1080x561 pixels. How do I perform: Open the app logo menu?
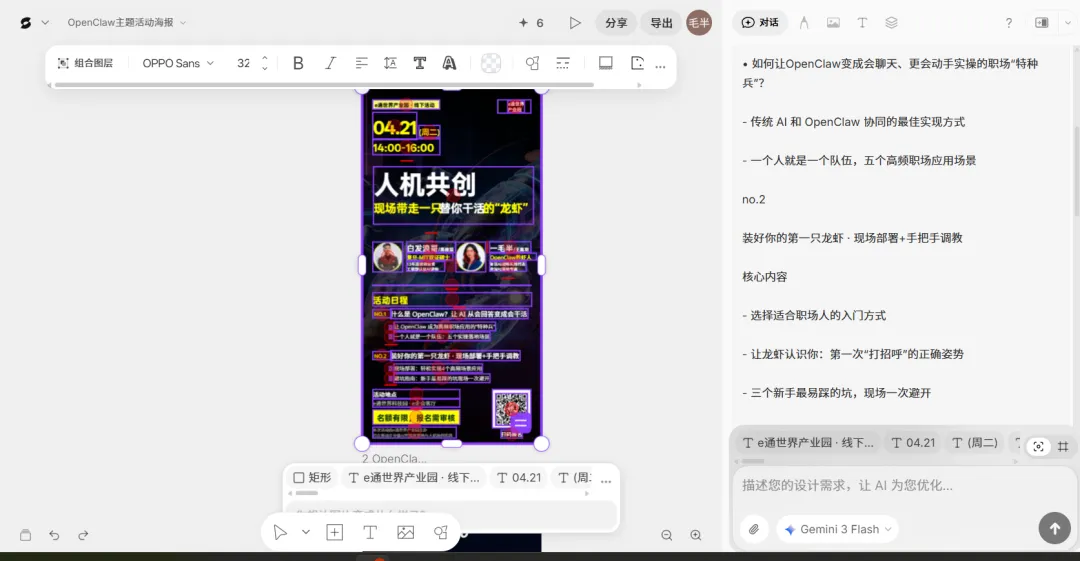pos(25,23)
